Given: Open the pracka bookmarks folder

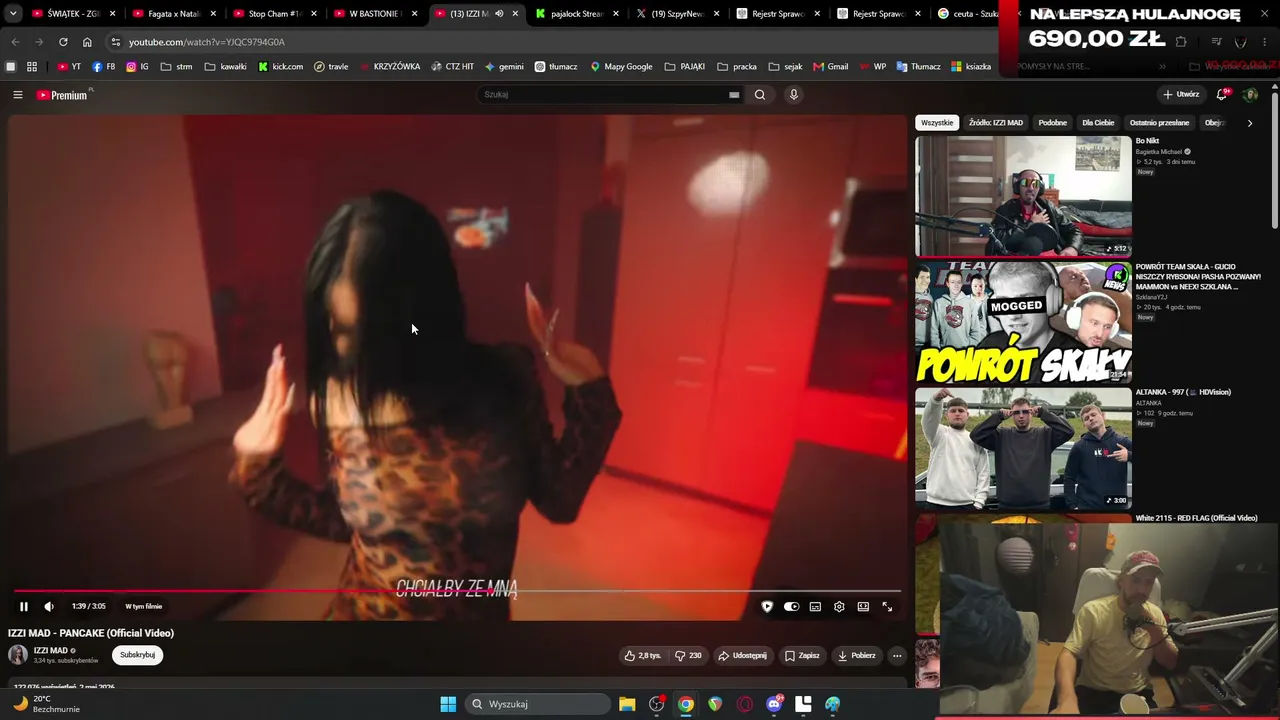Looking at the screenshot, I should [737, 67].
